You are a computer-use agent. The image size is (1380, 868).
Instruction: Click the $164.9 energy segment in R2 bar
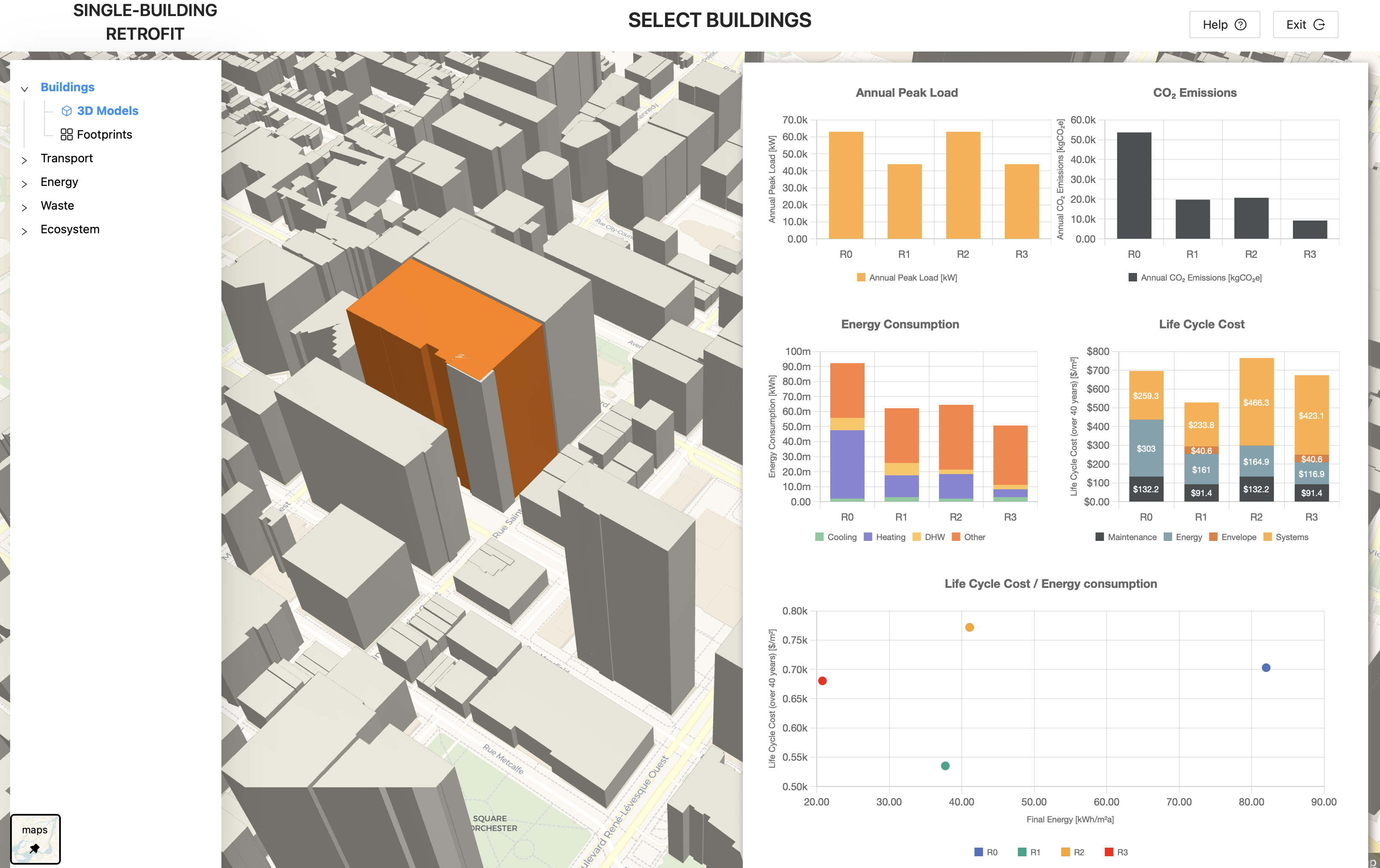[x=1256, y=461]
